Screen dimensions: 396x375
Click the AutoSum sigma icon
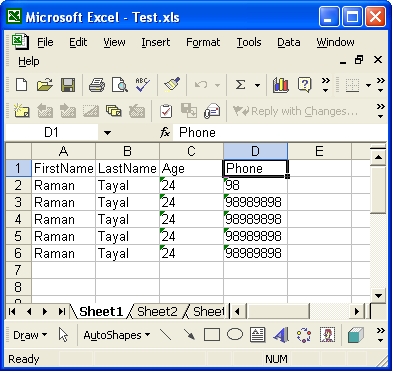coord(240,85)
